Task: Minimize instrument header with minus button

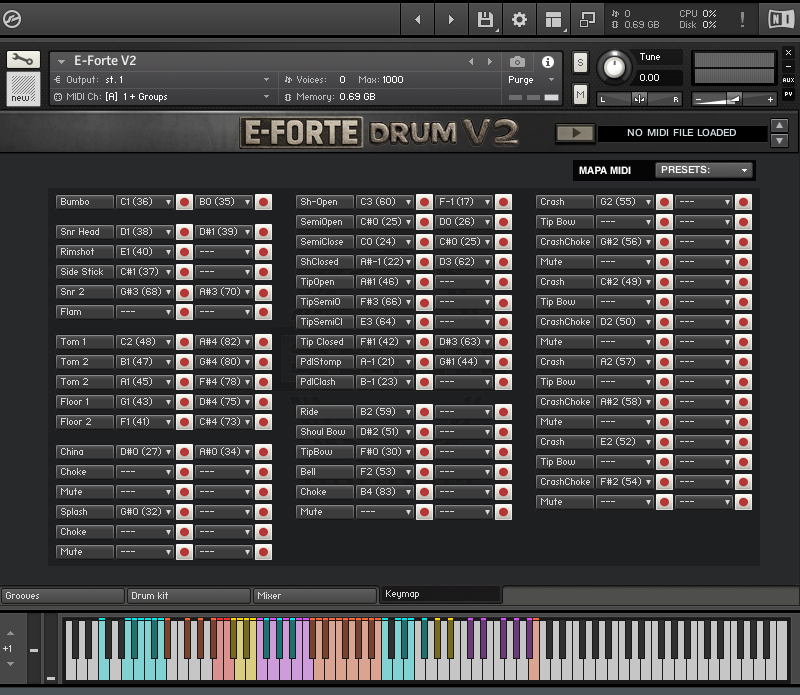Action: [x=788, y=66]
